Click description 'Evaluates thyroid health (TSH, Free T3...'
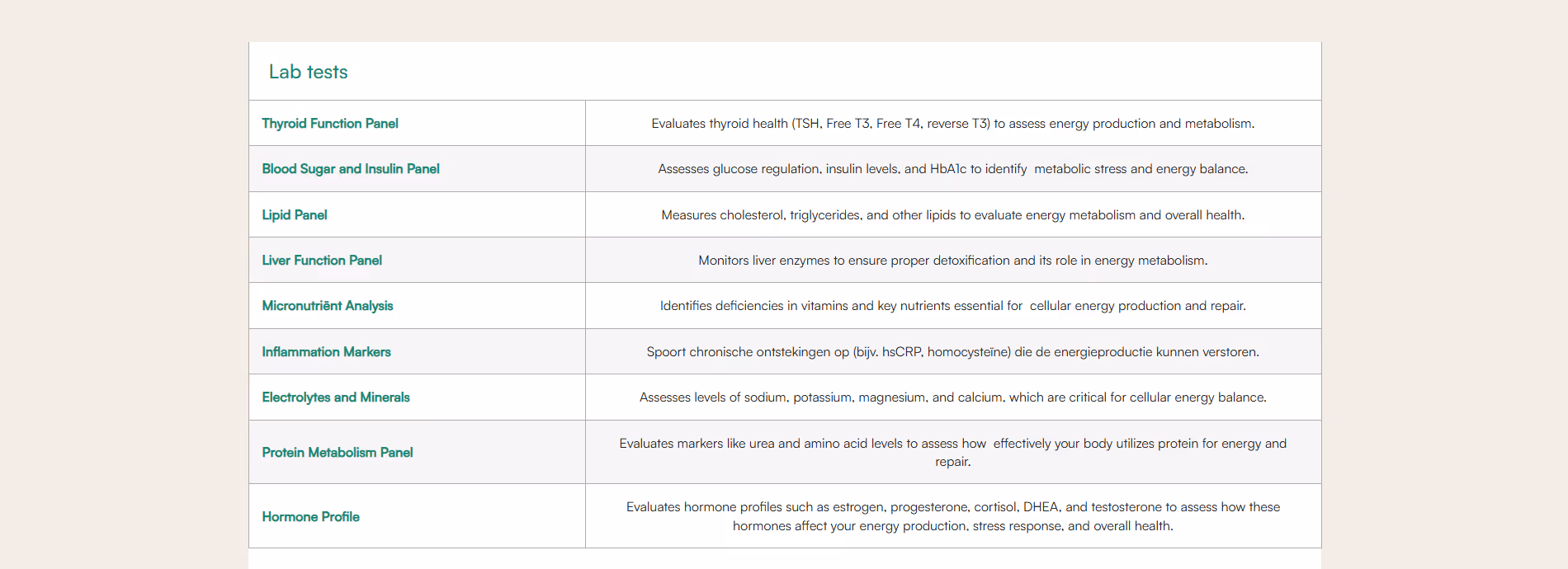The height and width of the screenshot is (569, 1568). [953, 123]
